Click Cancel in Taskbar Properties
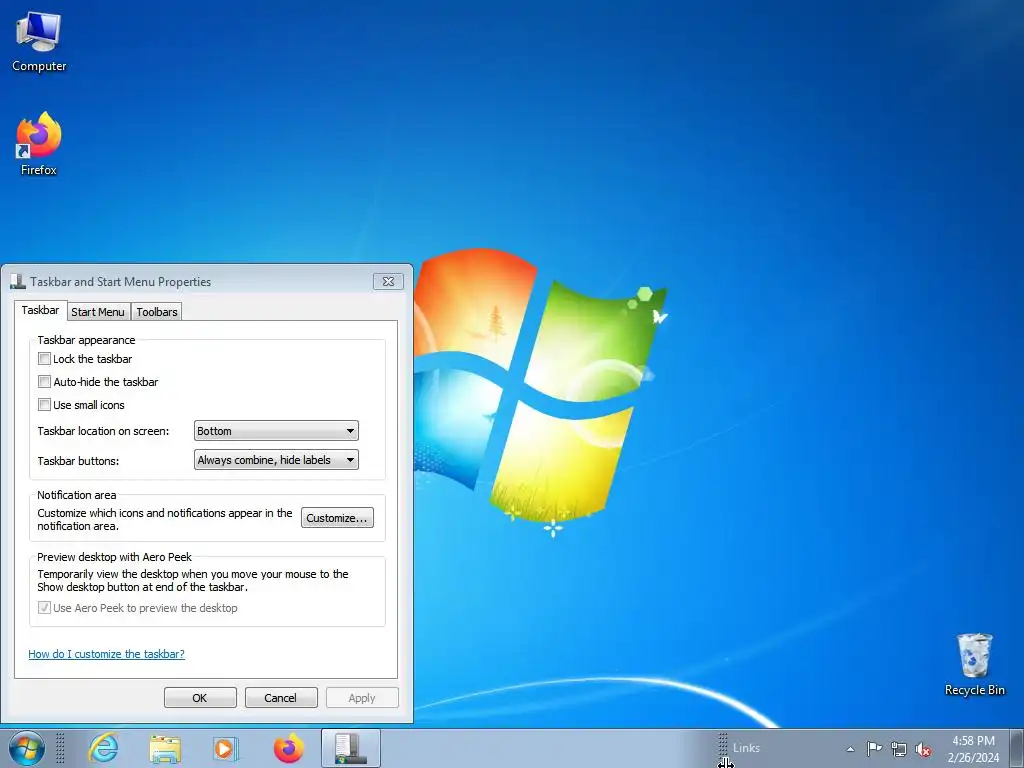Image resolution: width=1024 pixels, height=768 pixels. [281, 697]
